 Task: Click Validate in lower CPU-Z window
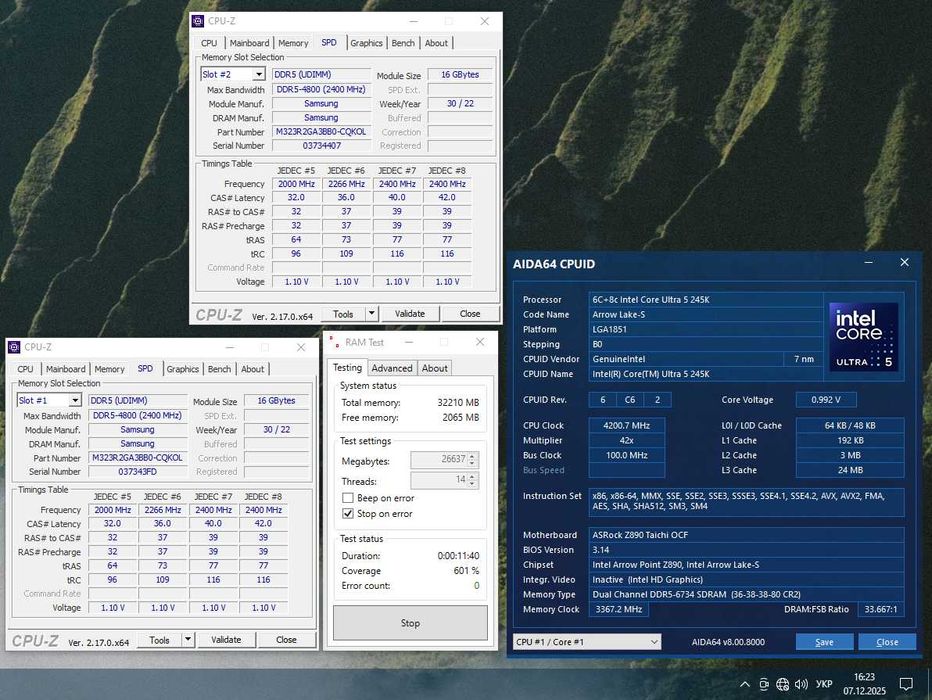pyautogui.click(x=226, y=640)
